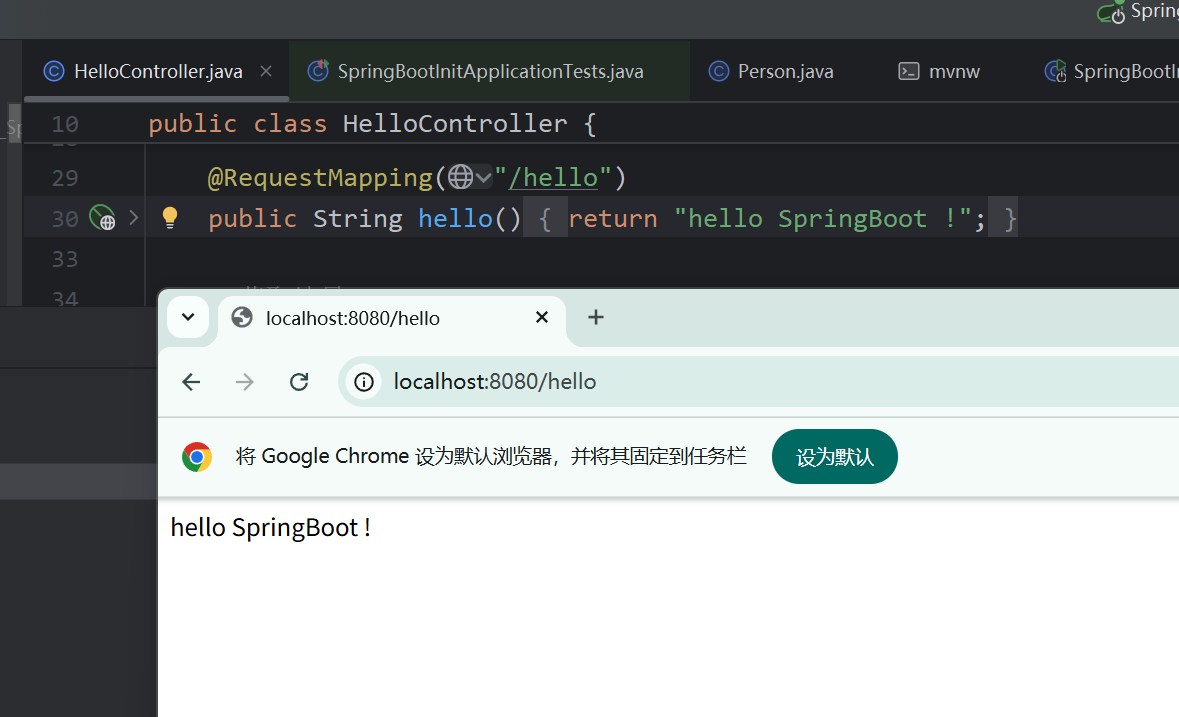Screen dimensions: 1179x717
Task: Click the shell script icon on mvnw tab
Action: (x=908, y=71)
